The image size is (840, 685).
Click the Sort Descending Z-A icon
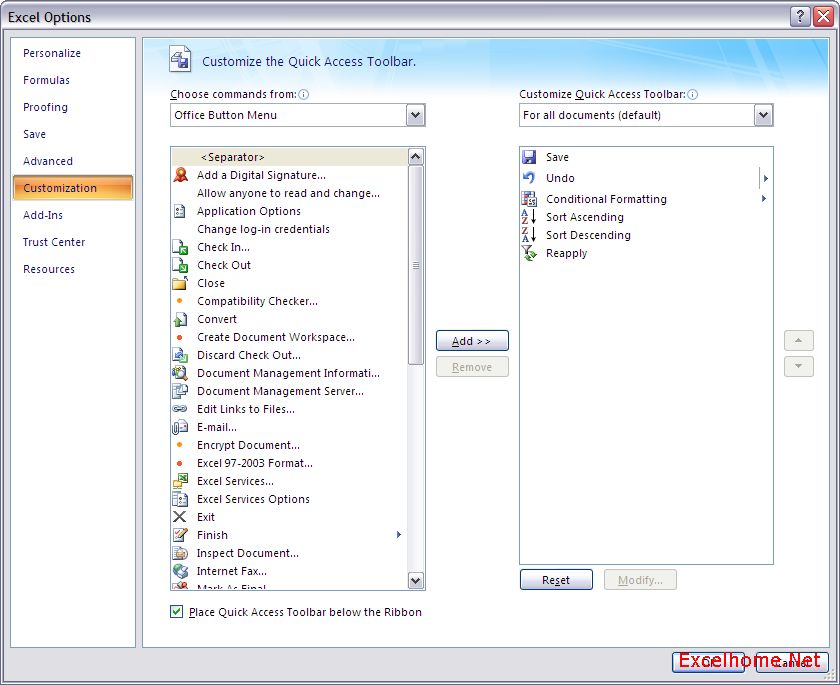529,235
